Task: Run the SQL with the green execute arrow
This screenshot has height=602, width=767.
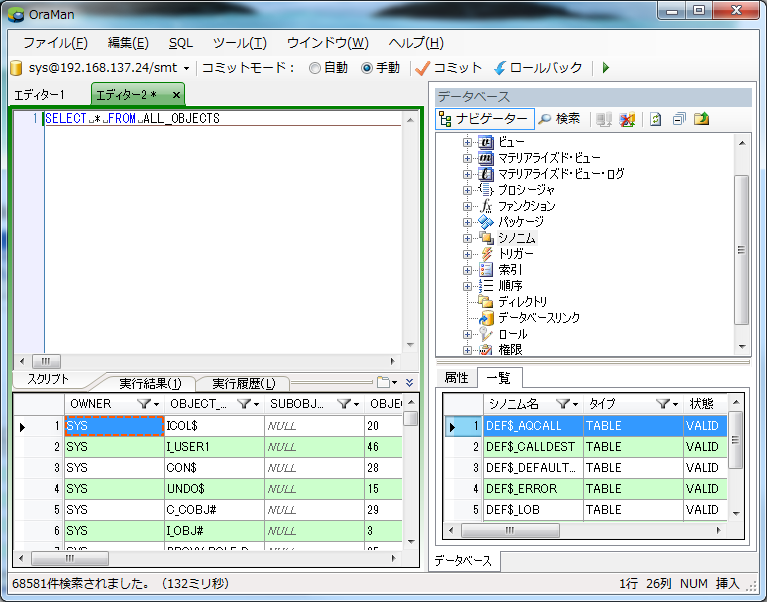Action: (606, 68)
